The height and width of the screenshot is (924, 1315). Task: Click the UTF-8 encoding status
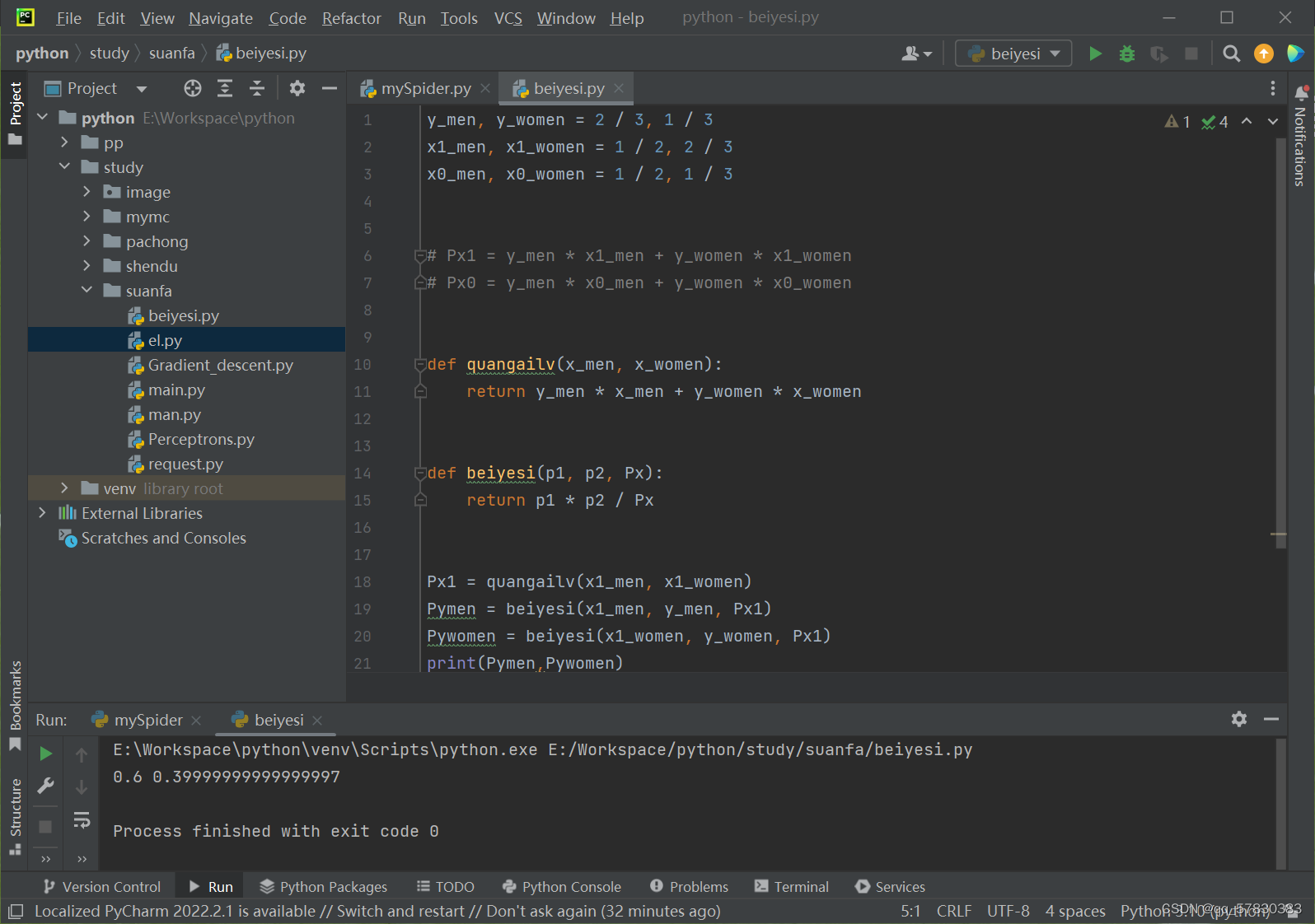click(1008, 912)
